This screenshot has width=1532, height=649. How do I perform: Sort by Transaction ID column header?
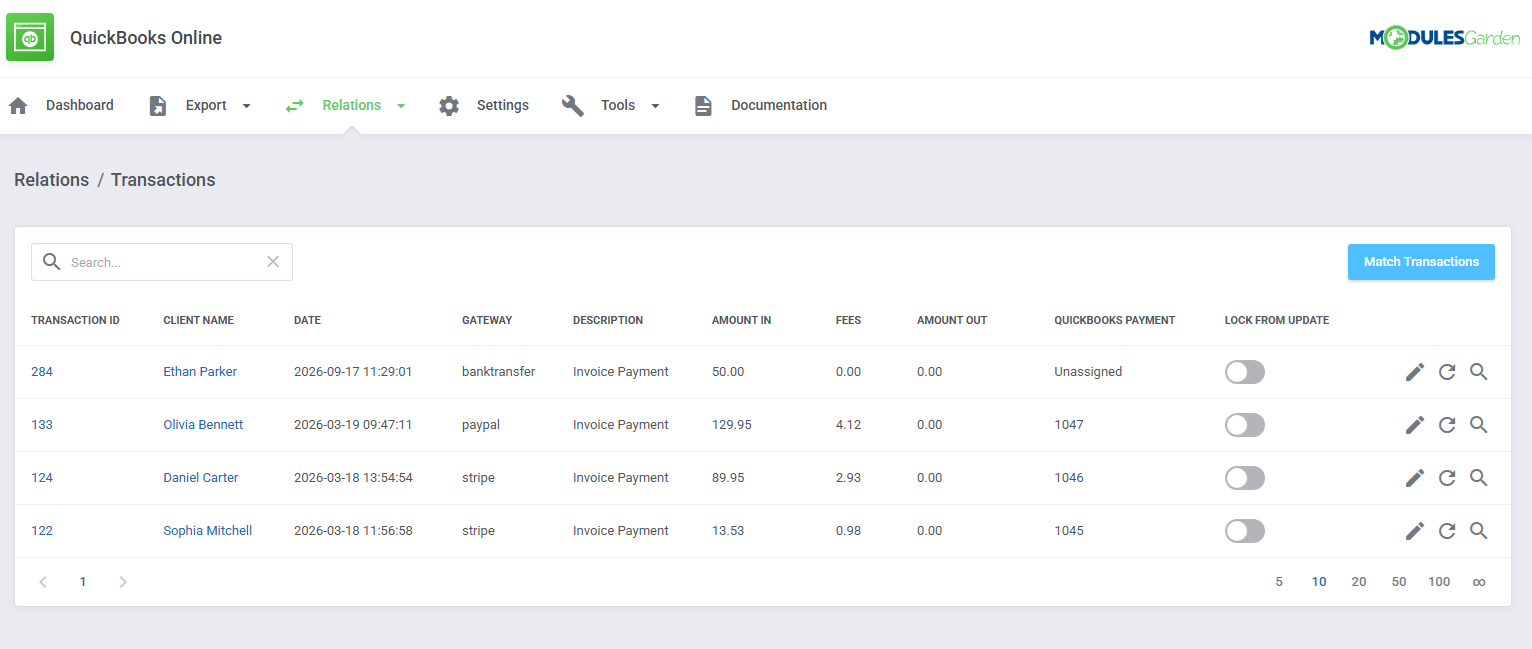[x=75, y=321]
